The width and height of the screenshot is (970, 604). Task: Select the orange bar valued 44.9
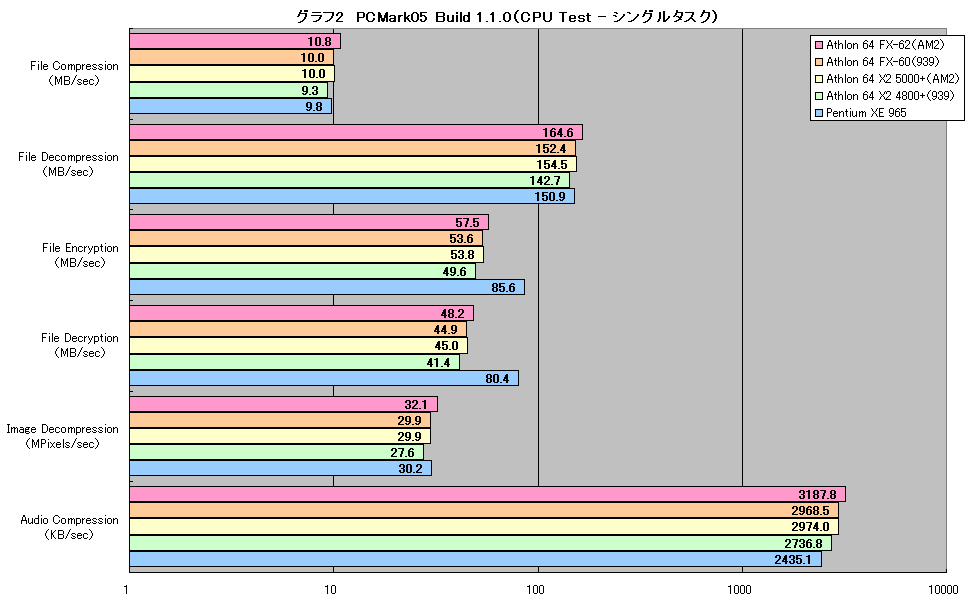click(298, 330)
